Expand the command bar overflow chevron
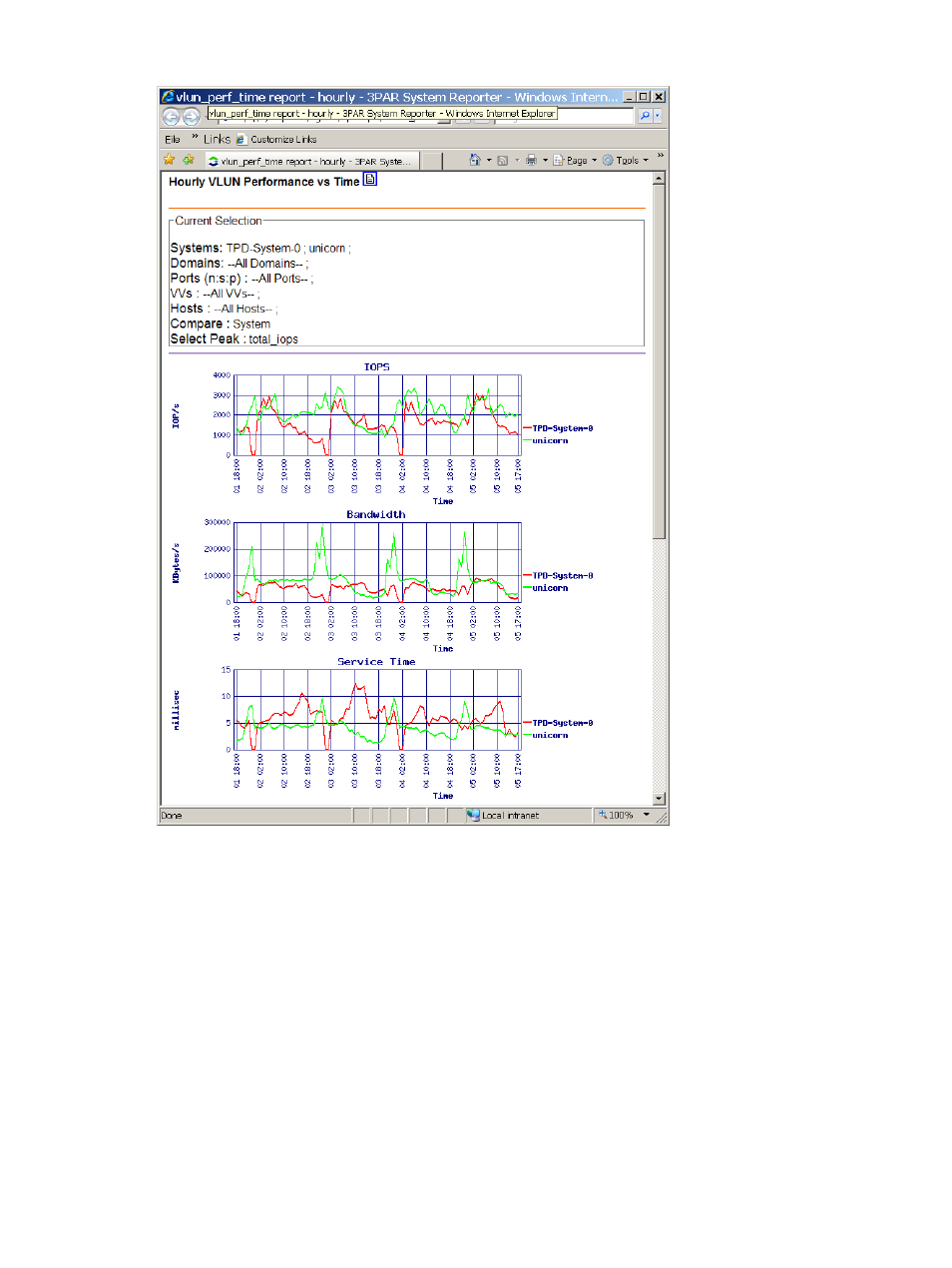Screen dimensions: 952x1268 point(661,156)
